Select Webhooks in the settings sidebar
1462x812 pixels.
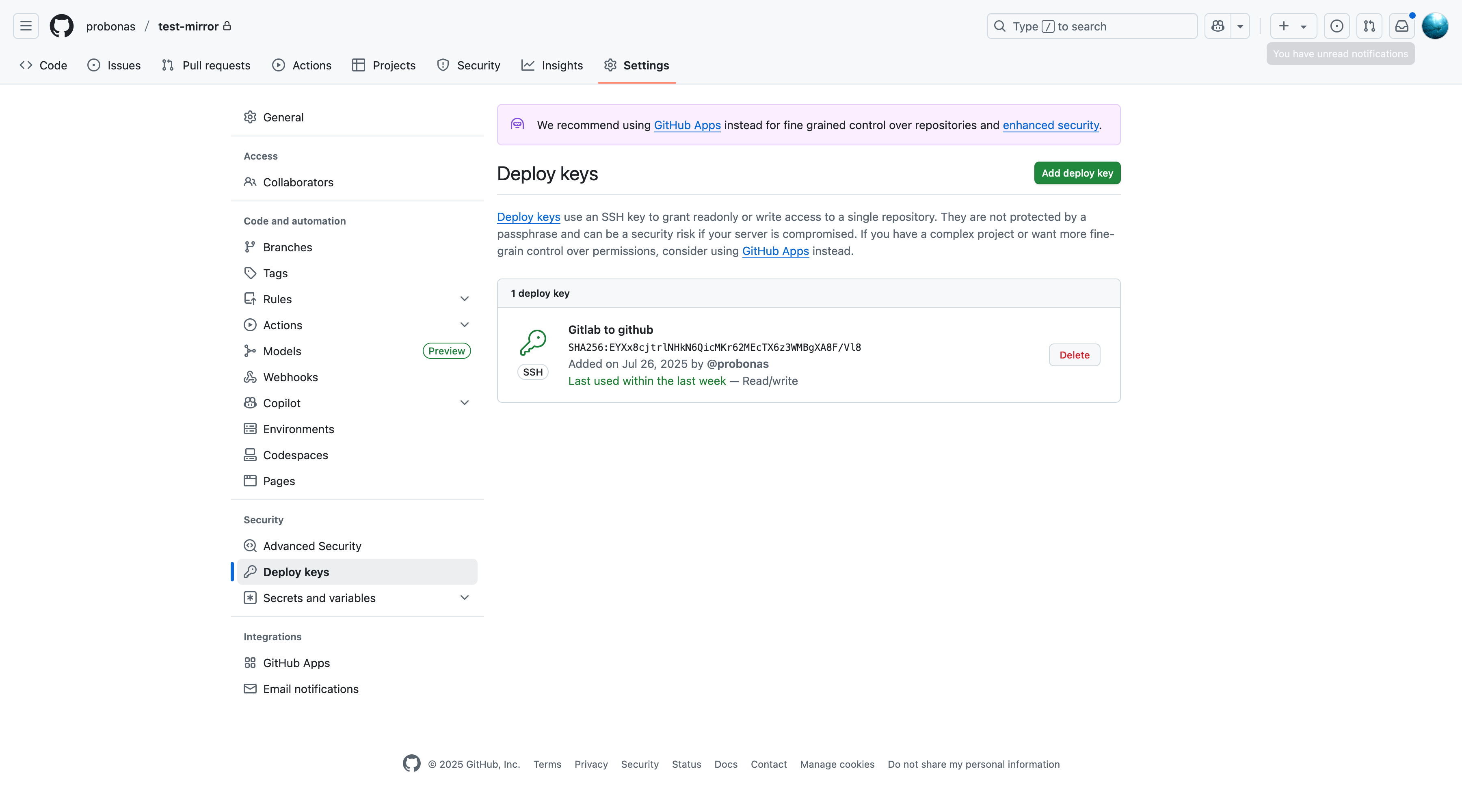coord(290,376)
